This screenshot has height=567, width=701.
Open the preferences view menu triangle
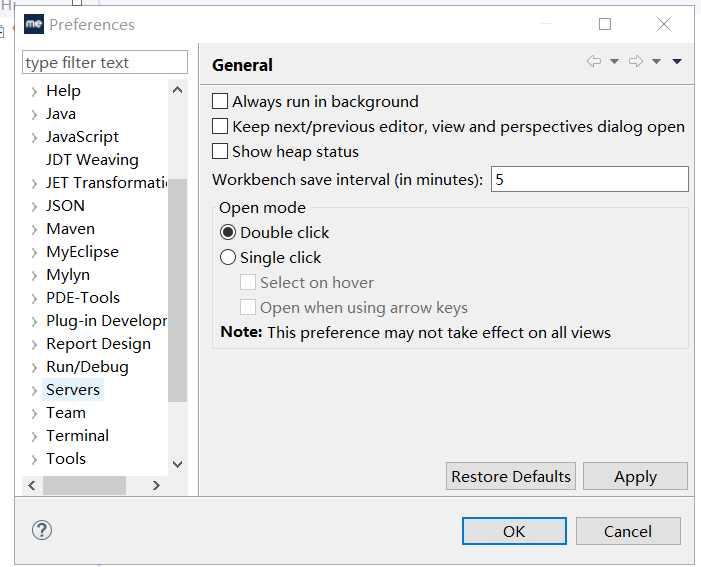pyautogui.click(x=677, y=62)
